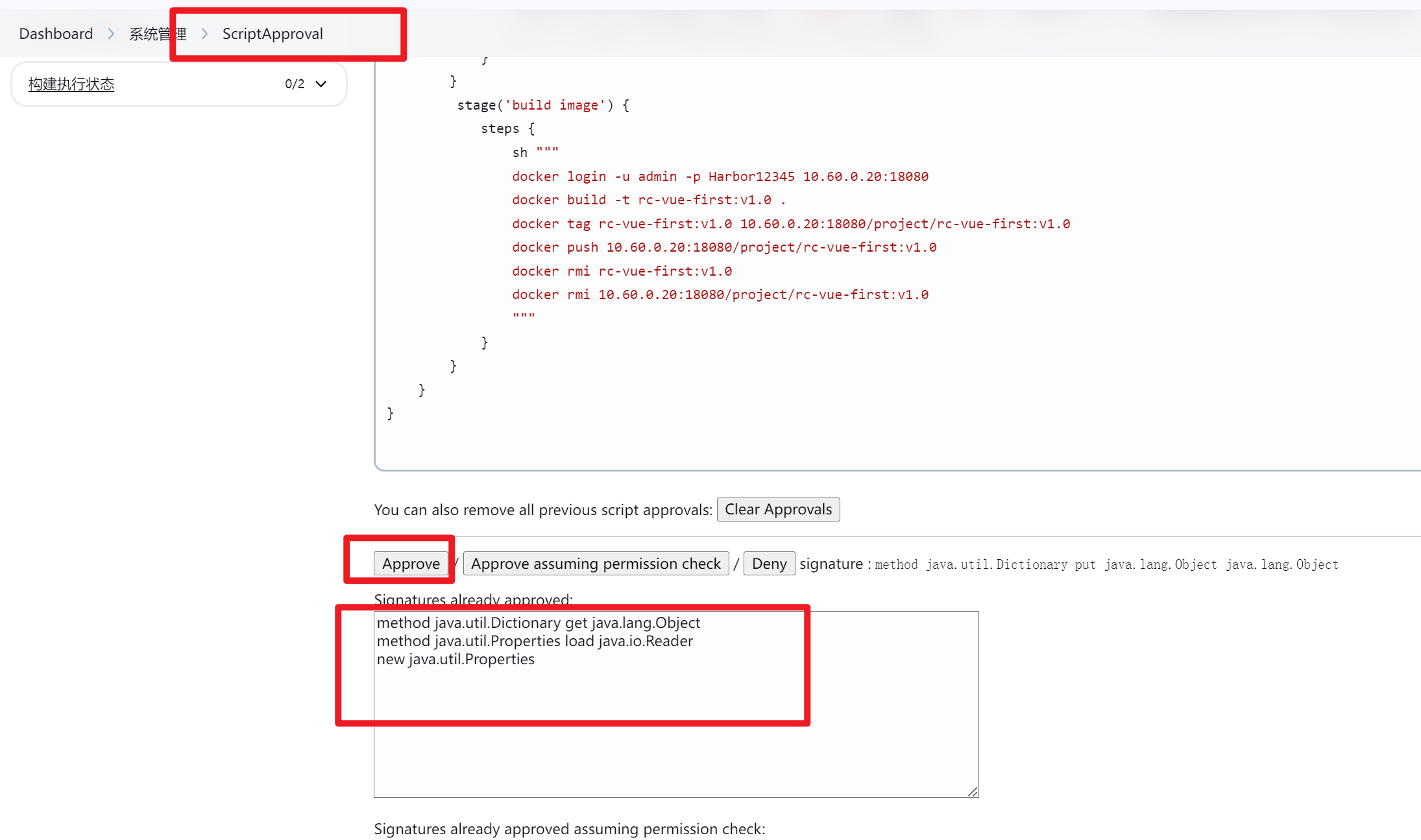Open the Dashboard breadcrumb link

pyautogui.click(x=56, y=34)
